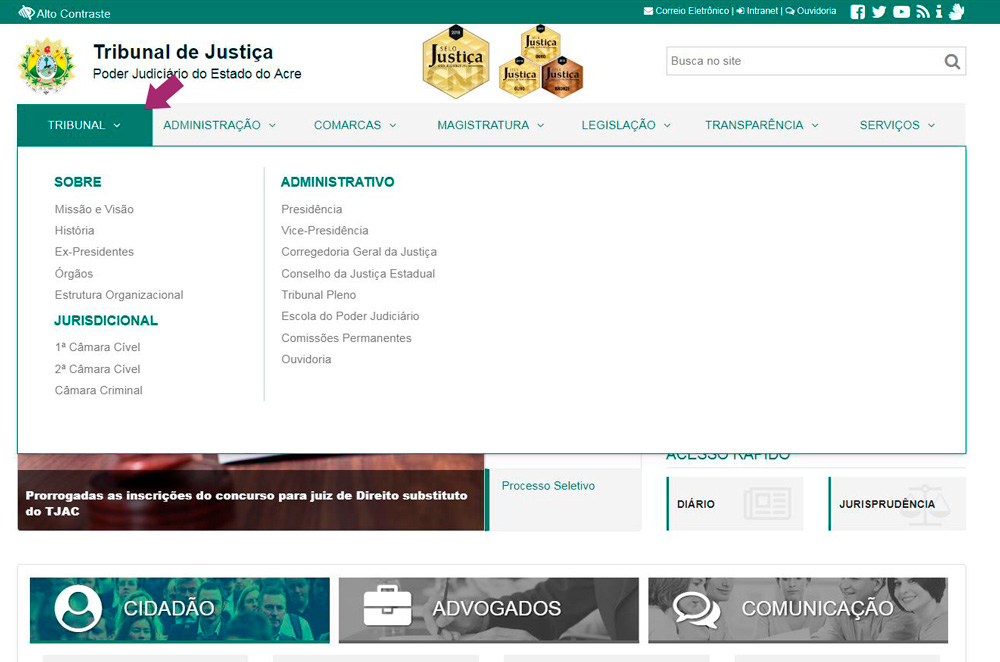Expand the ADMINISTRAÇÃO dropdown menu
The width and height of the screenshot is (1000, 662).
pyautogui.click(x=219, y=125)
